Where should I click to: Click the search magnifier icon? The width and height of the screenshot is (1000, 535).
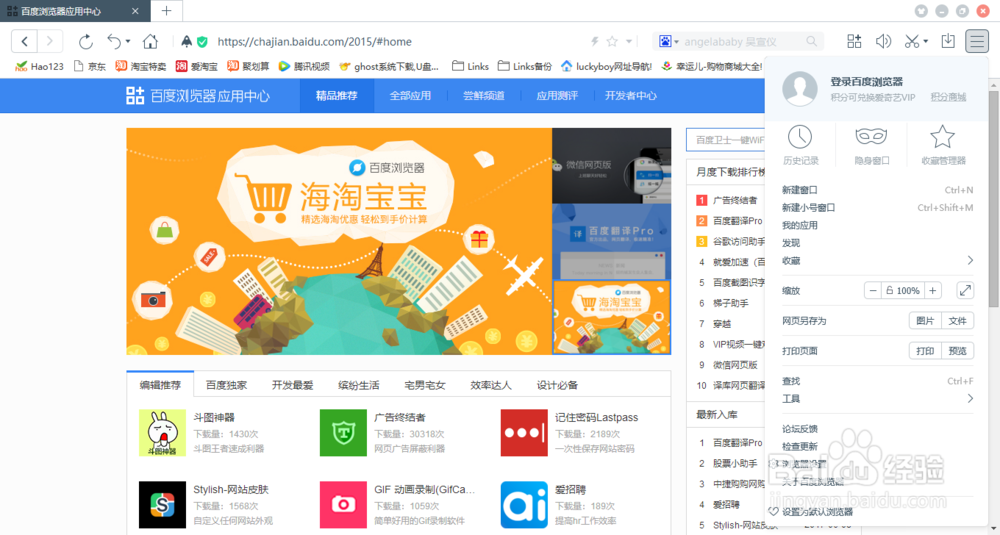811,41
